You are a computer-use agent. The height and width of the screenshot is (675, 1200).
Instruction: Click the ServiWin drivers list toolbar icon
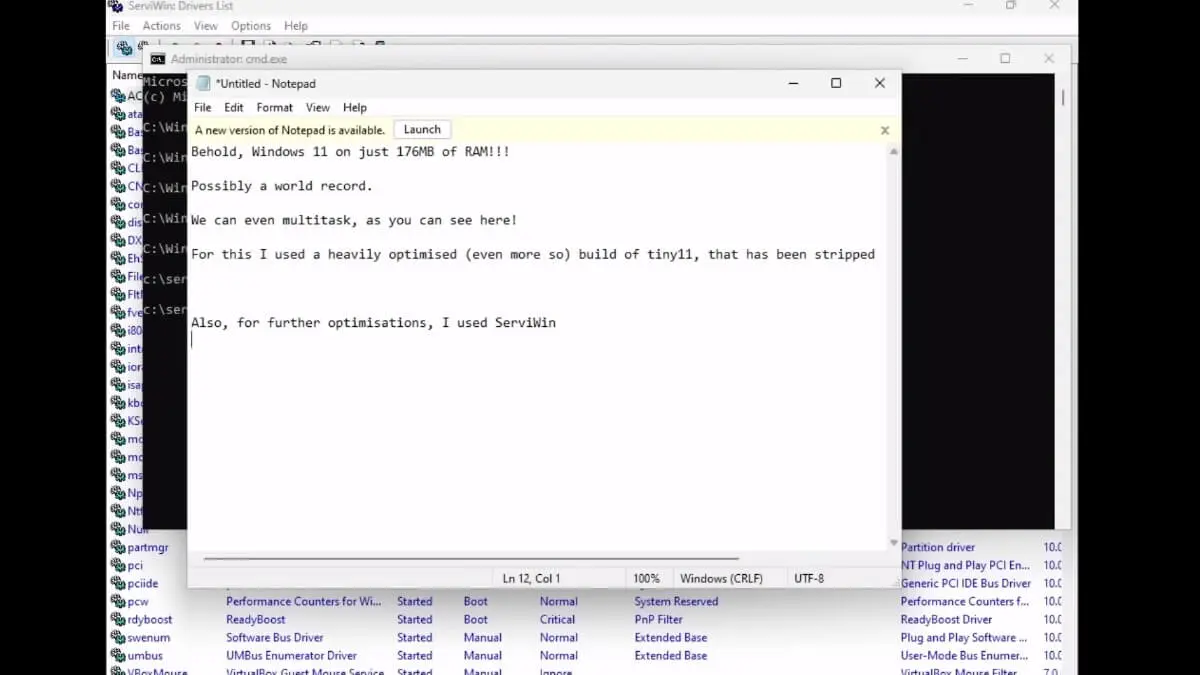point(123,47)
